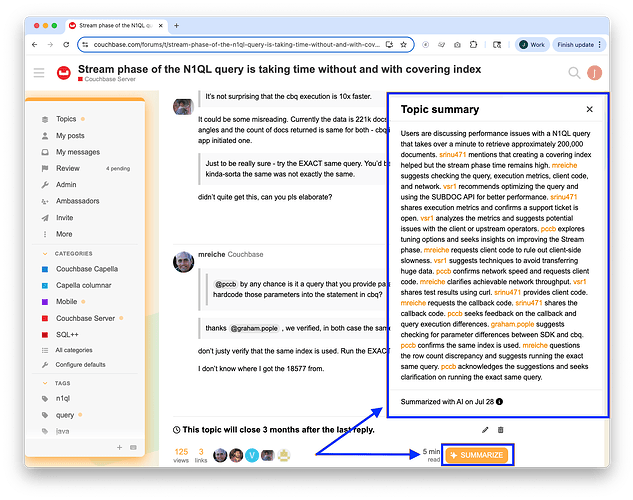Open n1ql tag

click(x=63, y=398)
